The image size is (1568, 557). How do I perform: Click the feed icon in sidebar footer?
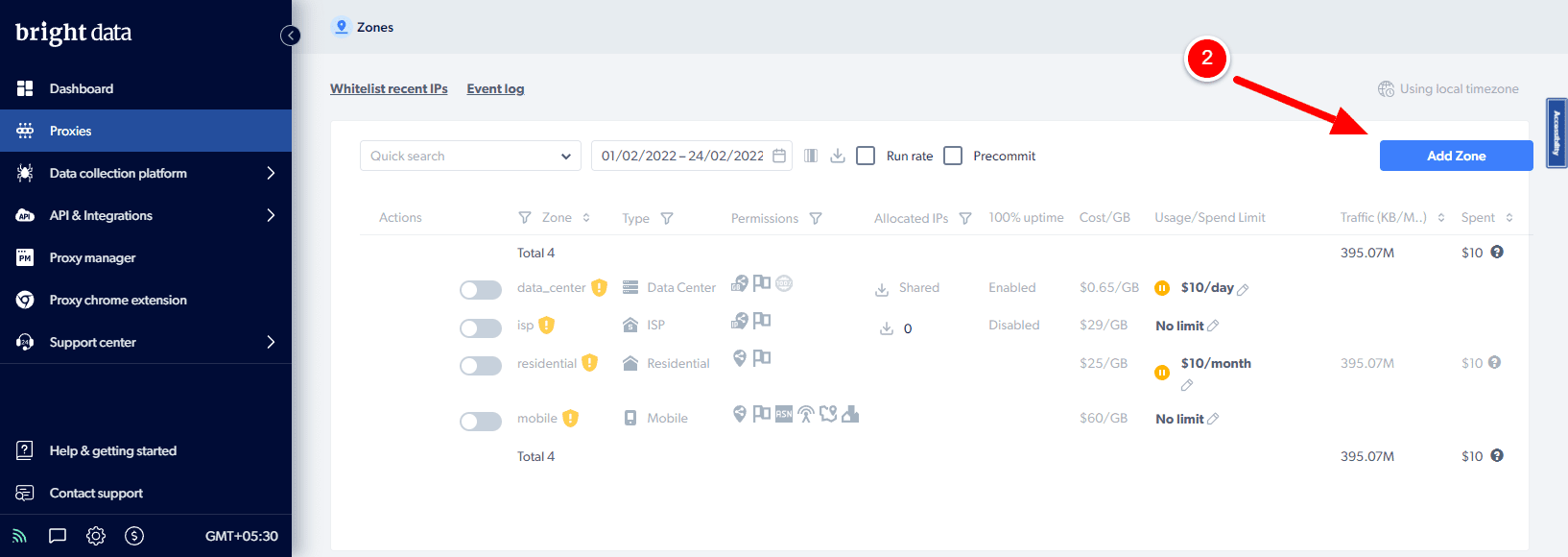click(x=20, y=536)
